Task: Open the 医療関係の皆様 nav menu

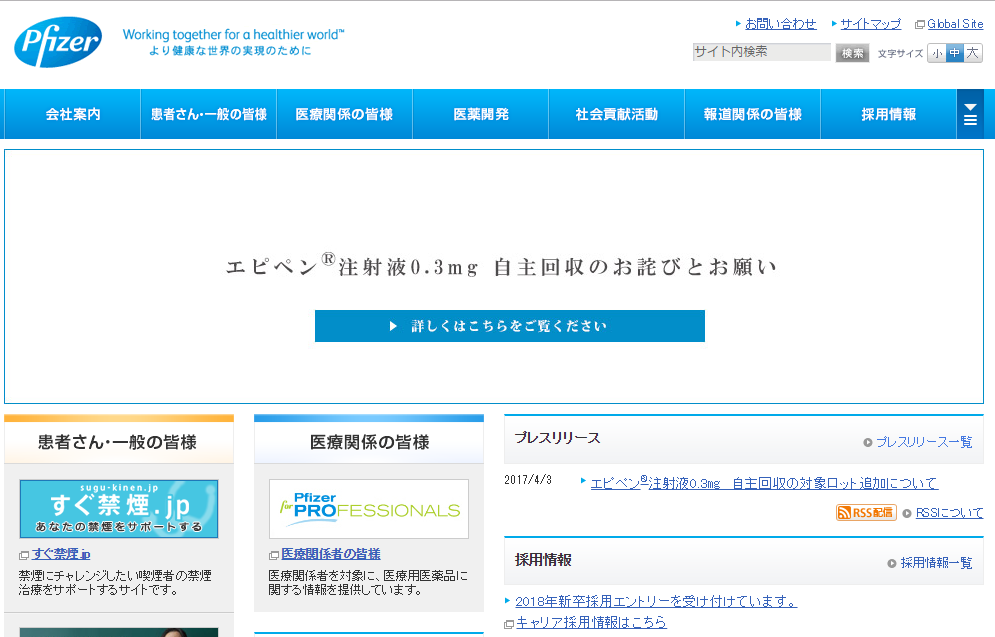Action: click(345, 114)
